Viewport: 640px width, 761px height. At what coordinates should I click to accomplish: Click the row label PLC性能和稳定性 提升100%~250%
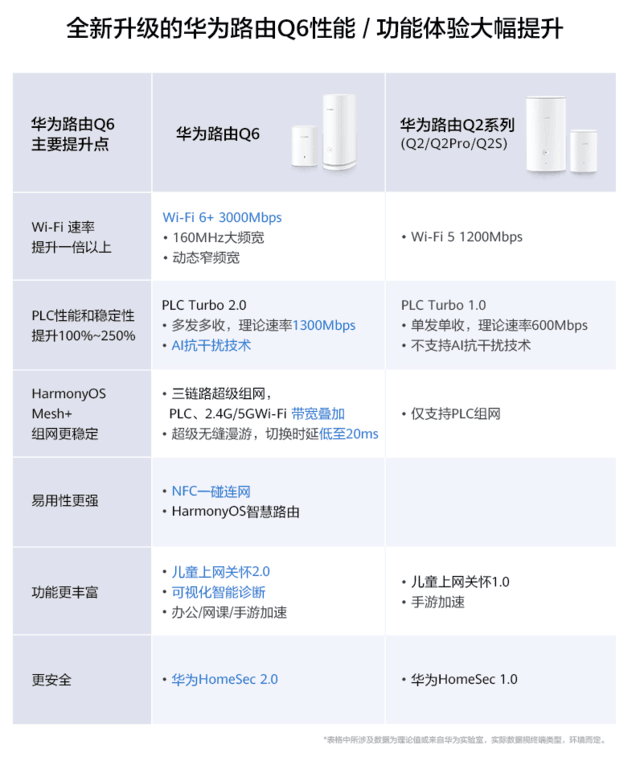pyautogui.click(x=83, y=325)
